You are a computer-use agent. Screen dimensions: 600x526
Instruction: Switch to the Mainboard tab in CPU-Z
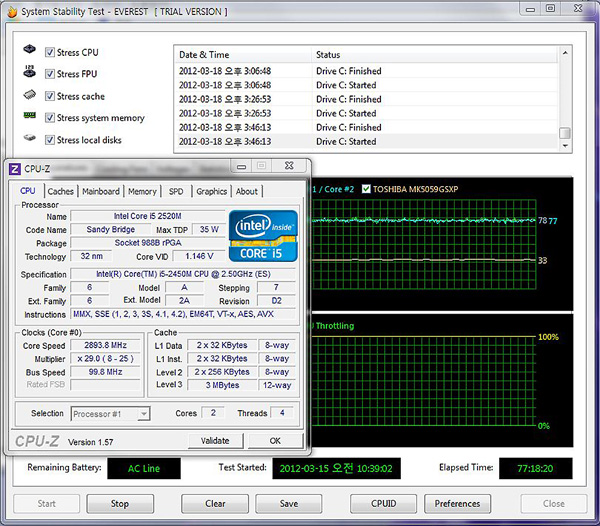101,191
